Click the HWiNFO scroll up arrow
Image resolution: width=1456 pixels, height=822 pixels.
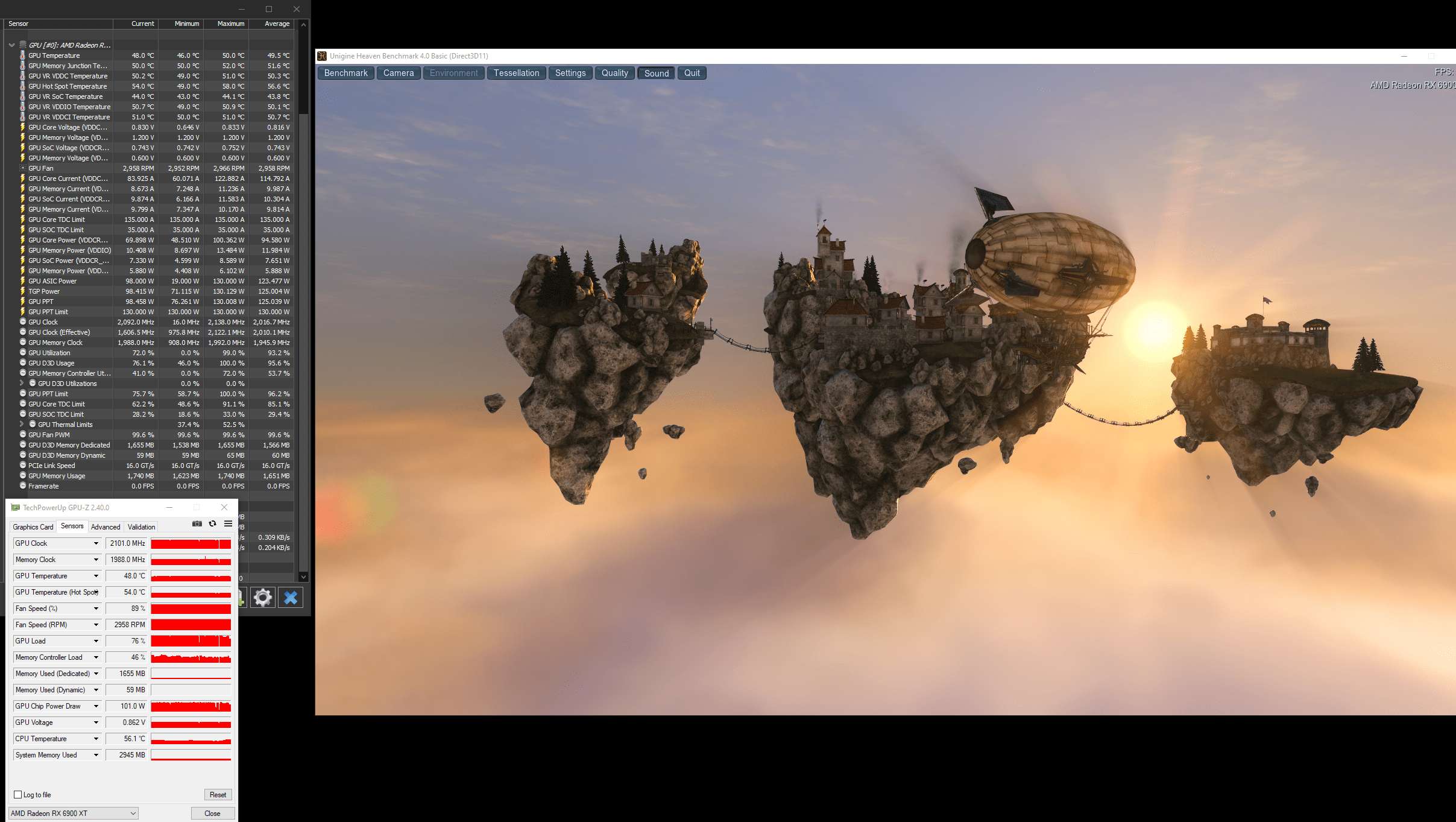point(304,24)
